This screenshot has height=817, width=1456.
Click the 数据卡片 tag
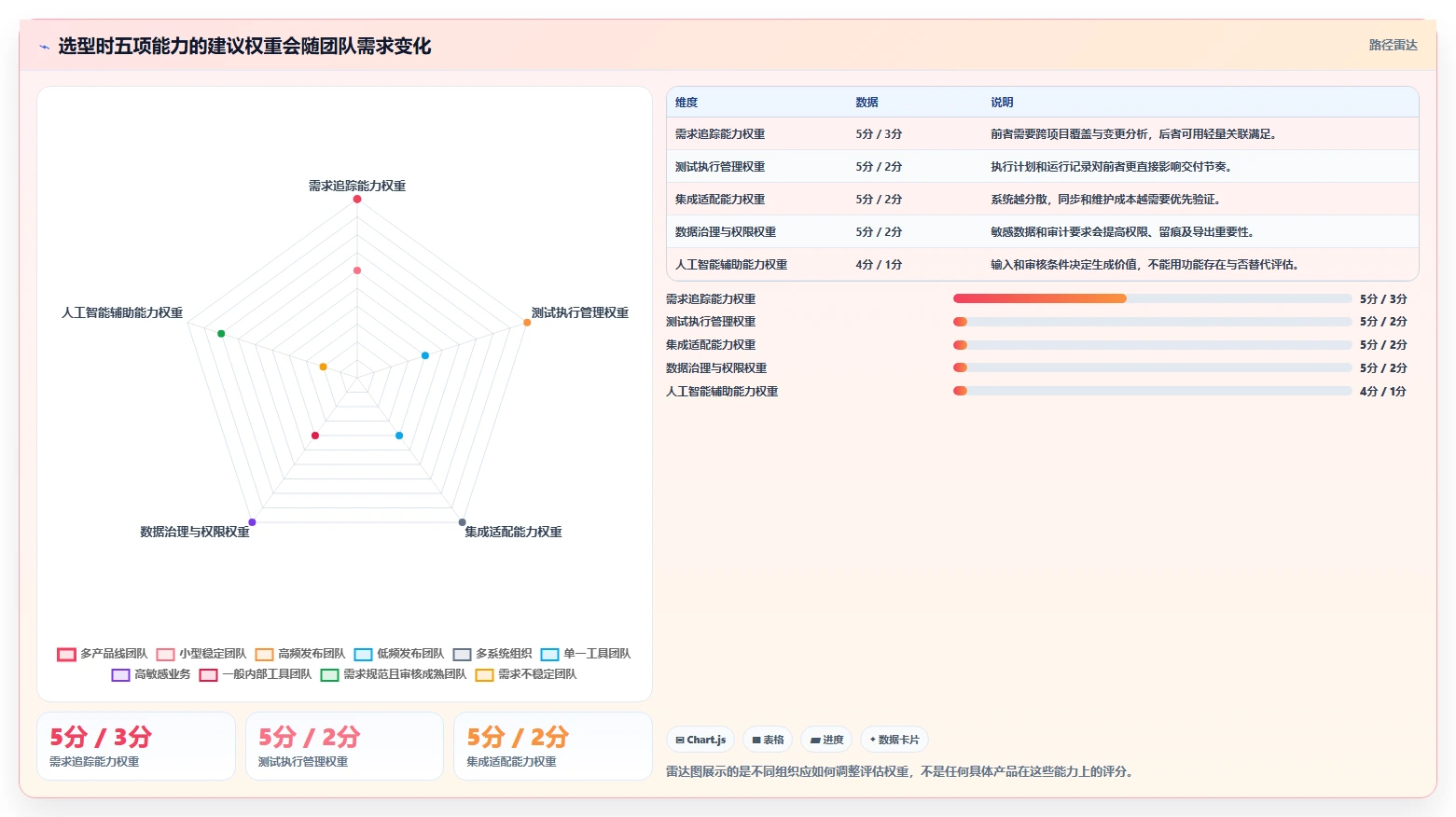[x=894, y=740]
